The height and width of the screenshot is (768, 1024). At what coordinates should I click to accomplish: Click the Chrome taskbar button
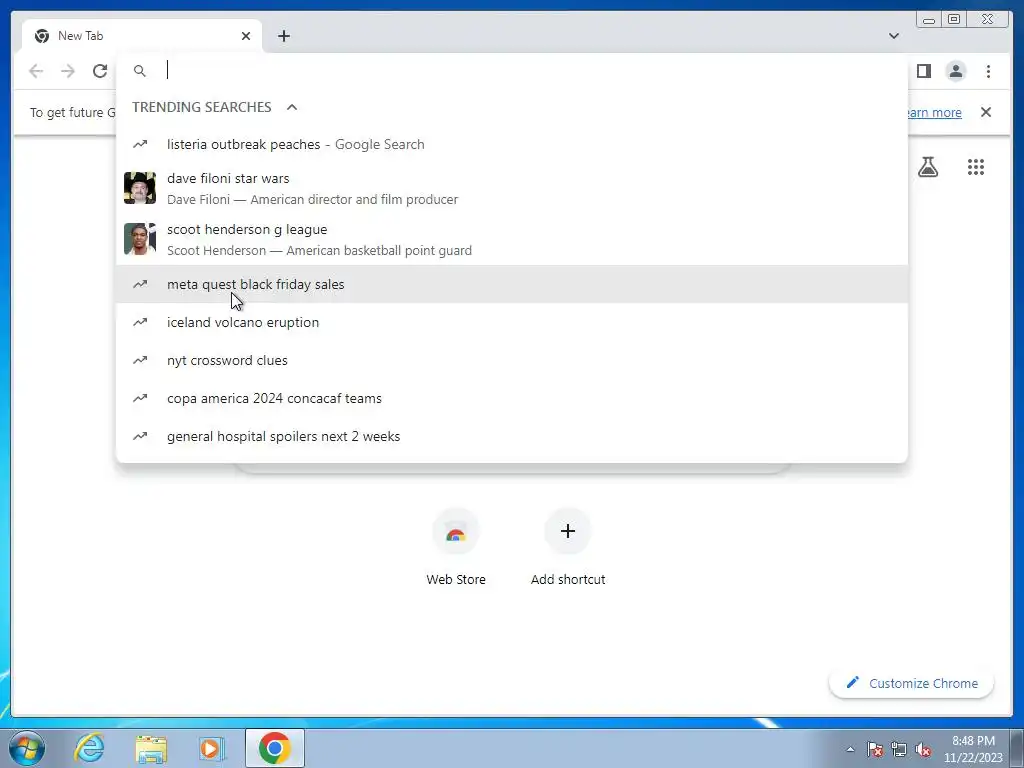[x=275, y=748]
